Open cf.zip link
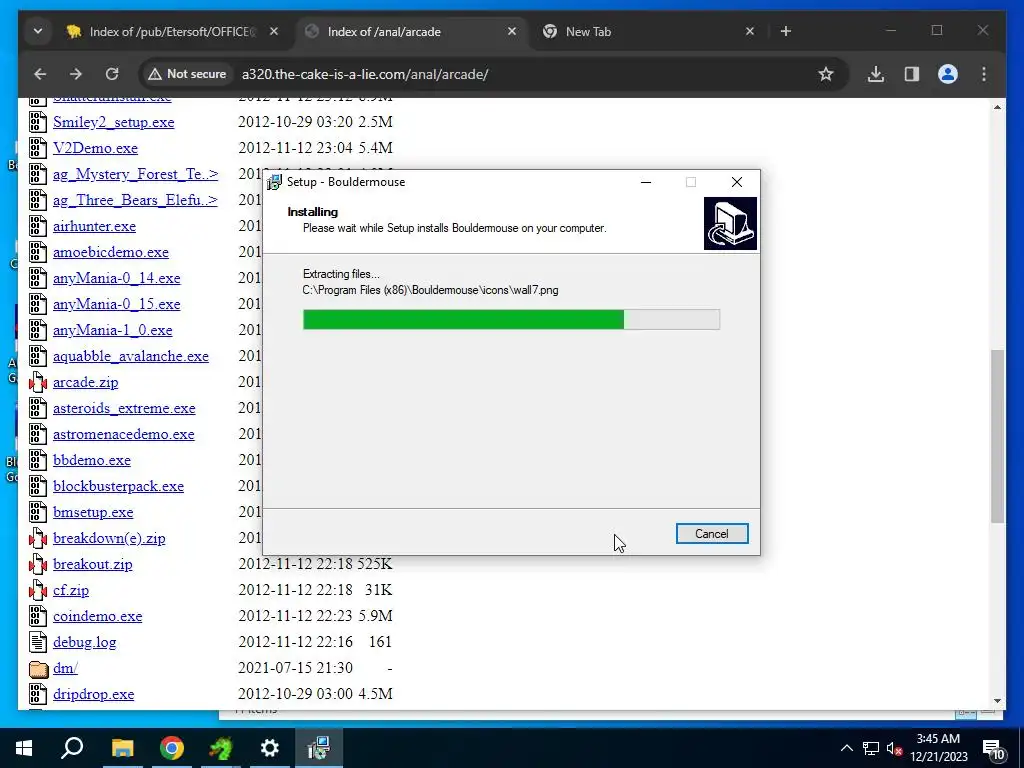 coord(71,590)
